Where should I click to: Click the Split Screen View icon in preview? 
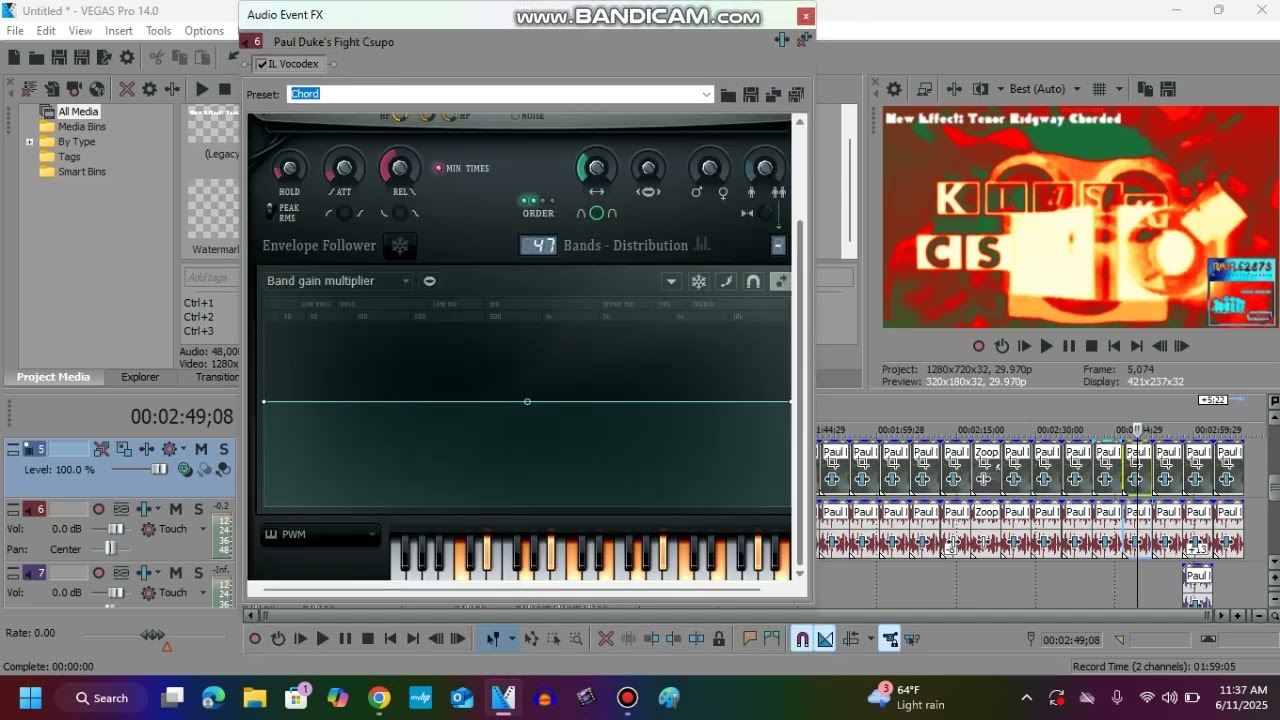[x=981, y=89]
